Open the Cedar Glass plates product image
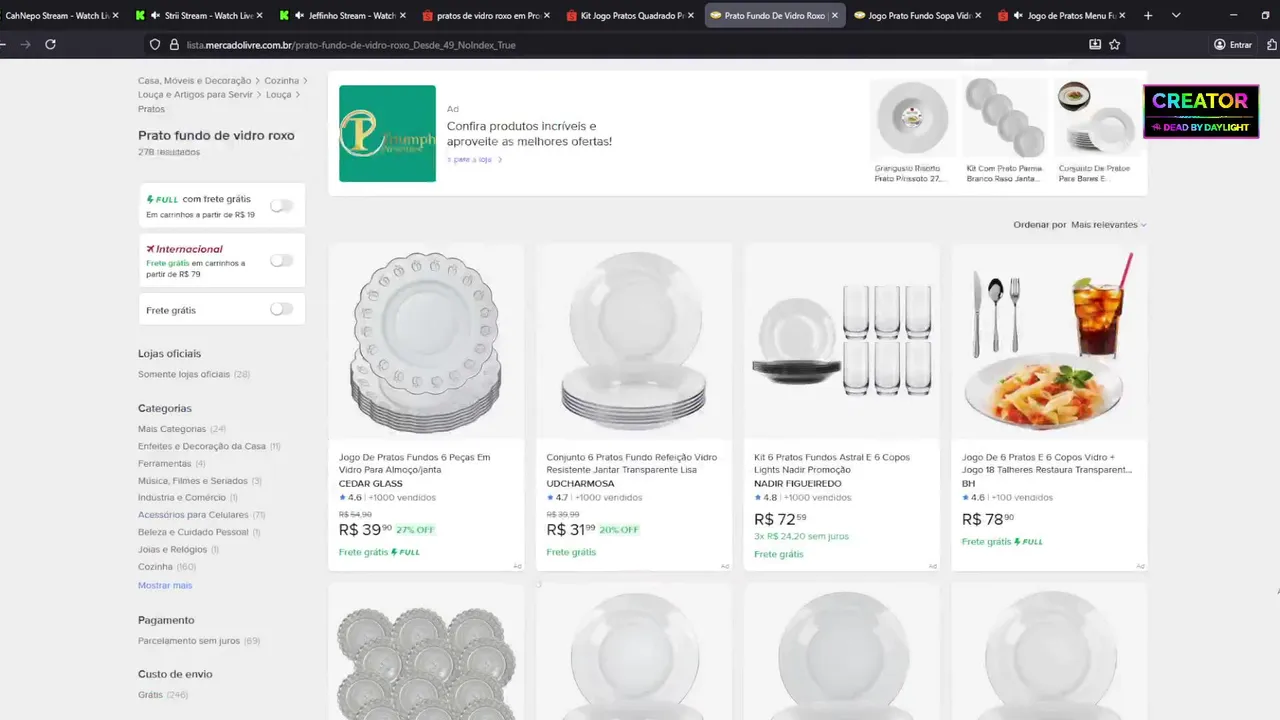The width and height of the screenshot is (1280, 720). [x=426, y=342]
